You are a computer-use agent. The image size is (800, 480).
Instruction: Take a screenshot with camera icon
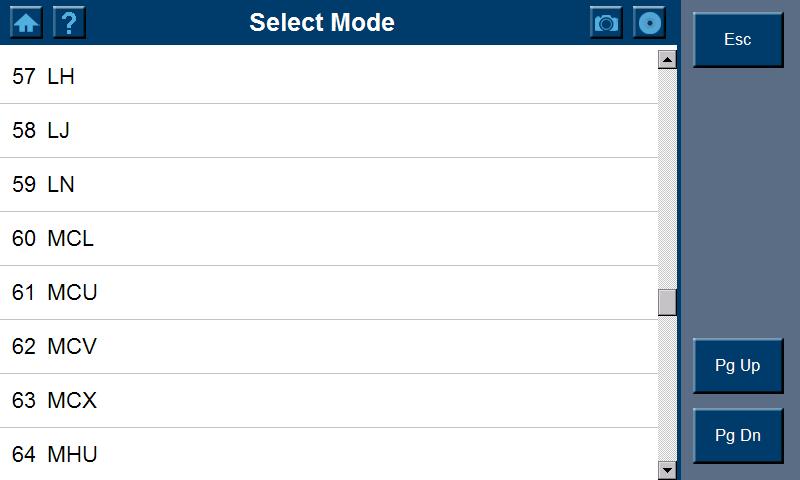[x=606, y=22]
